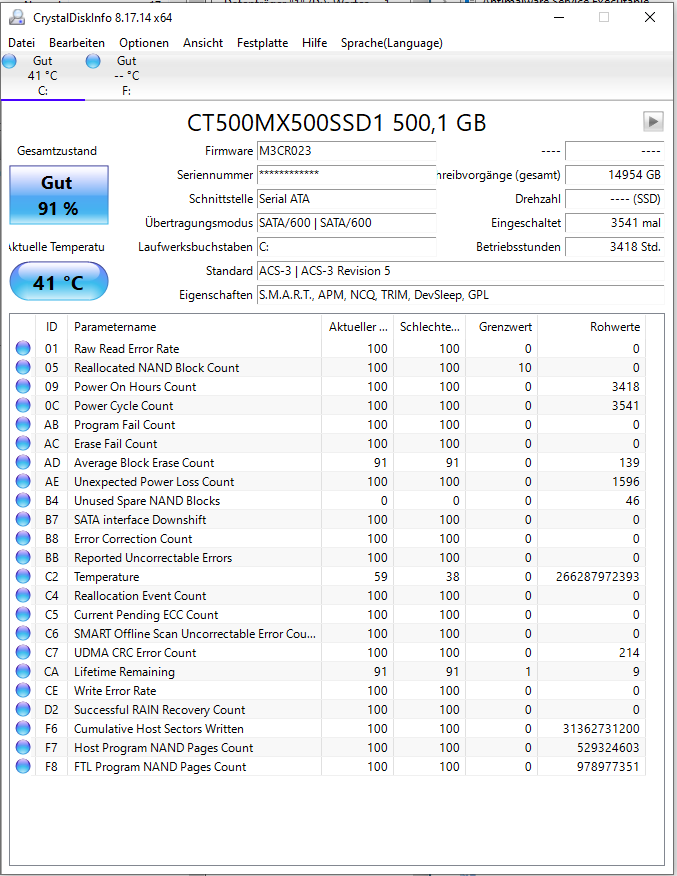Click the blue status orb for drive C:
The image size is (677, 876).
pos(9,61)
